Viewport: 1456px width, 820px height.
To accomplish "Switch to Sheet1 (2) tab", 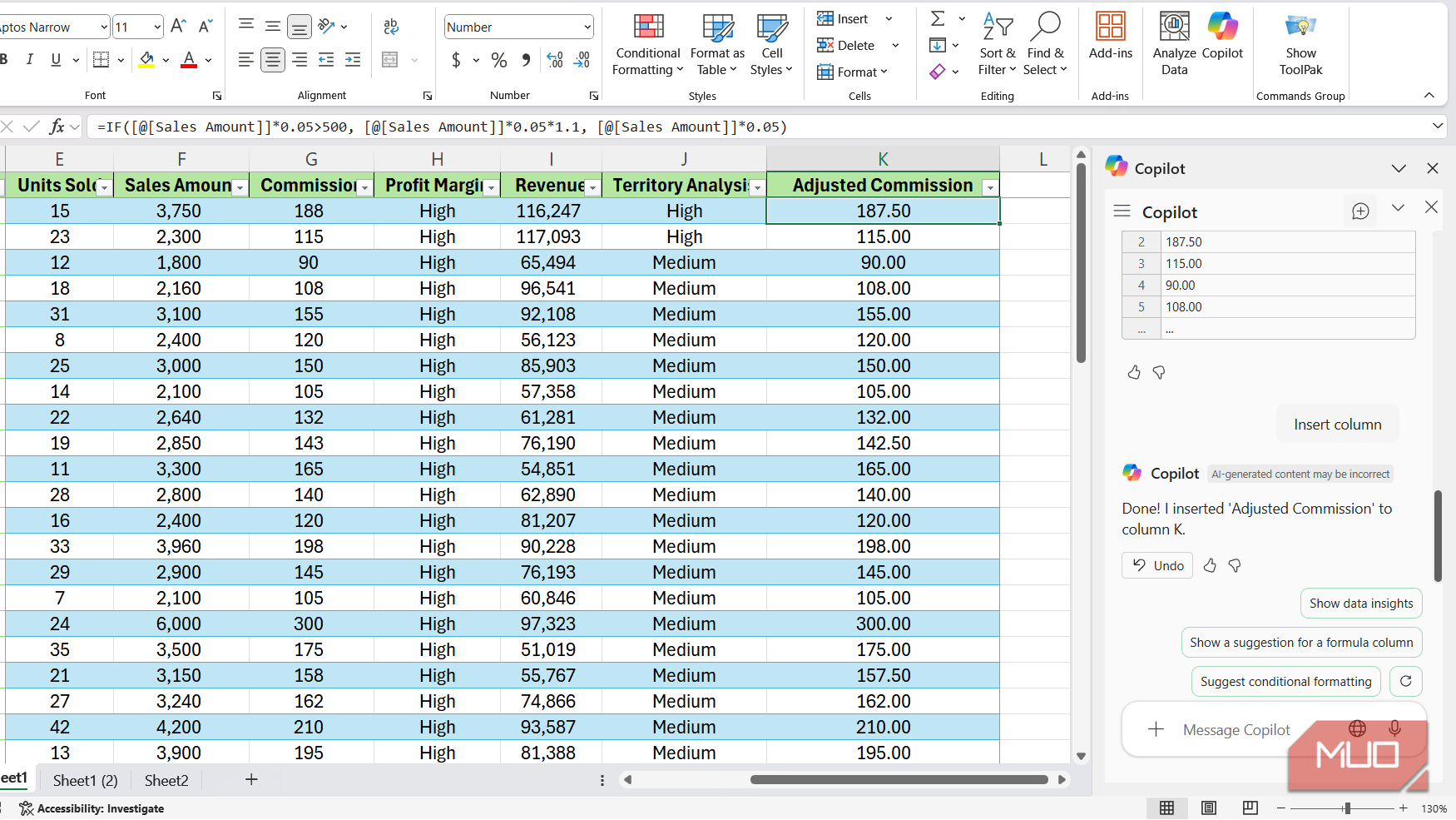I will pyautogui.click(x=86, y=780).
